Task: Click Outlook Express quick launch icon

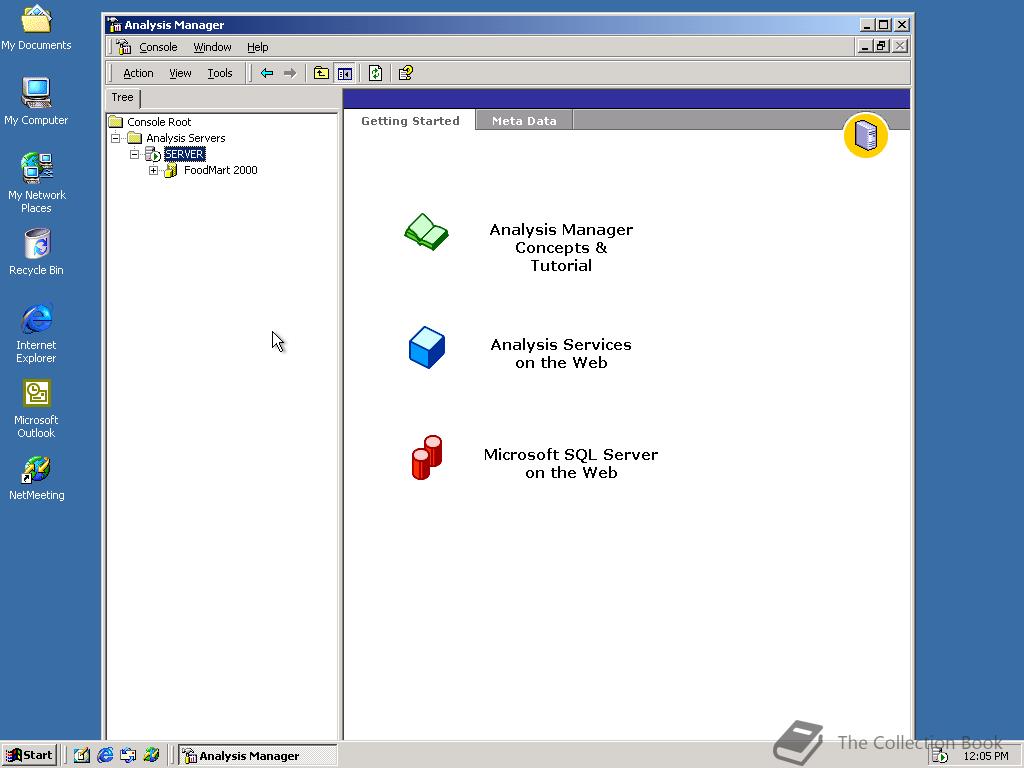Action: coord(128,756)
